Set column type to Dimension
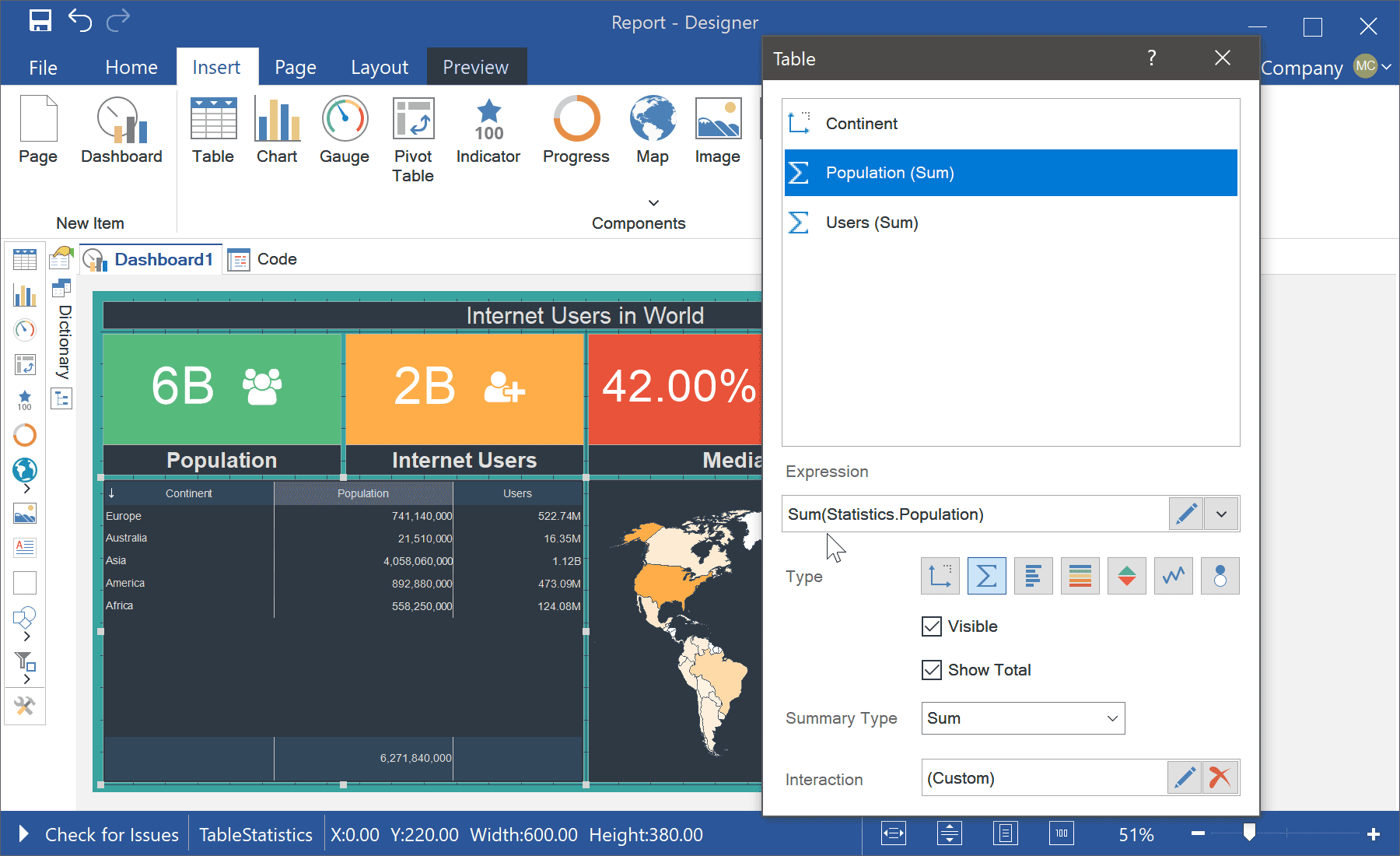The width and height of the screenshot is (1400, 856). pos(940,576)
